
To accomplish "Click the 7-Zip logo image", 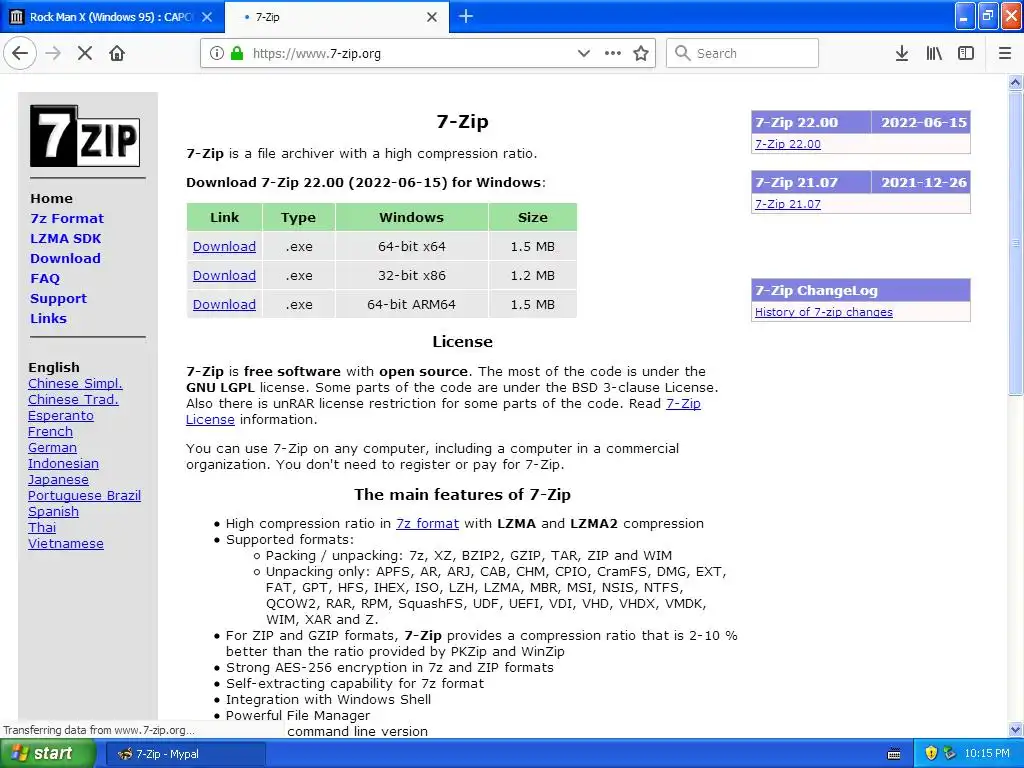I will coord(85,136).
